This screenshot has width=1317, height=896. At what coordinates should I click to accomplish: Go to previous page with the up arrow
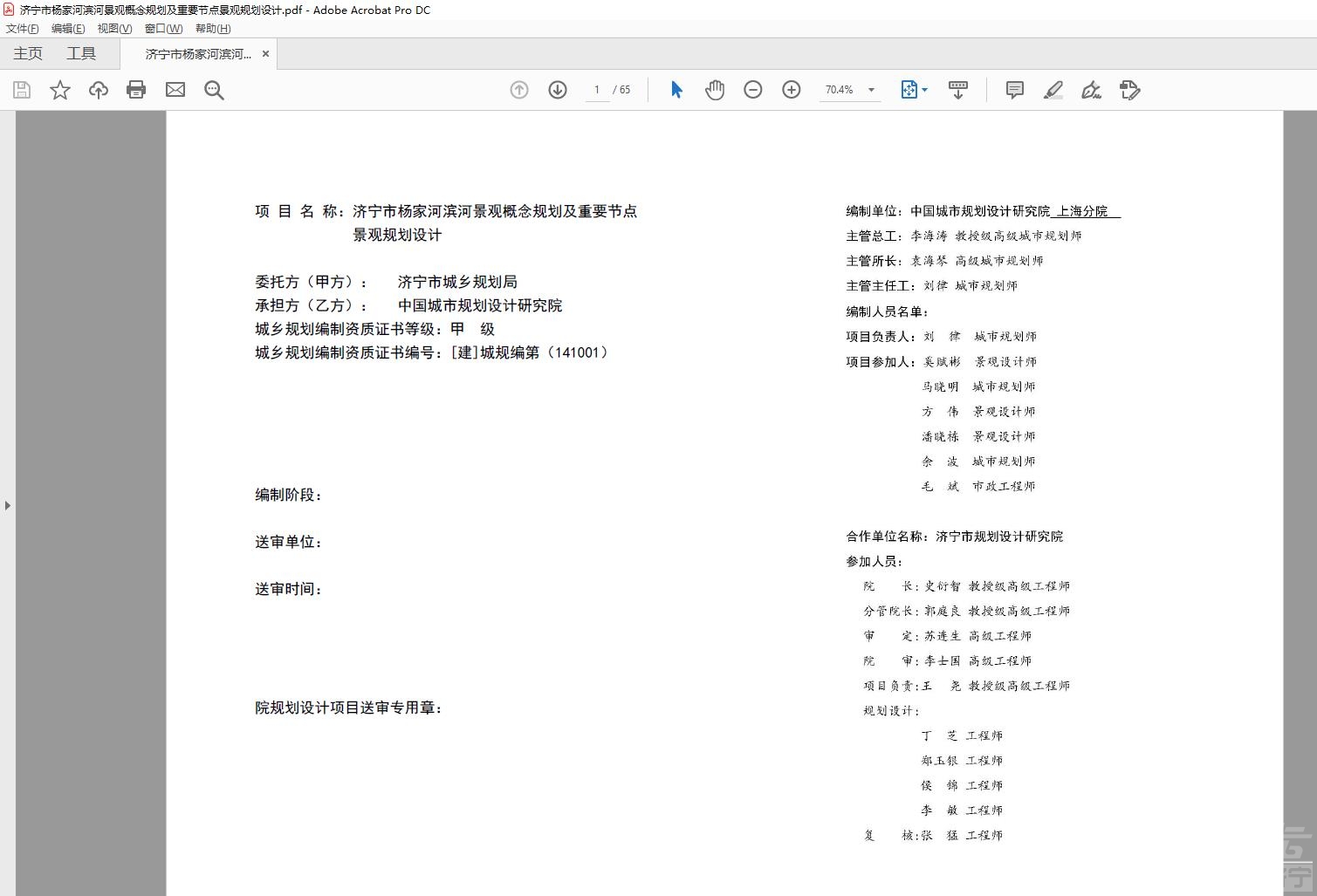[519, 90]
